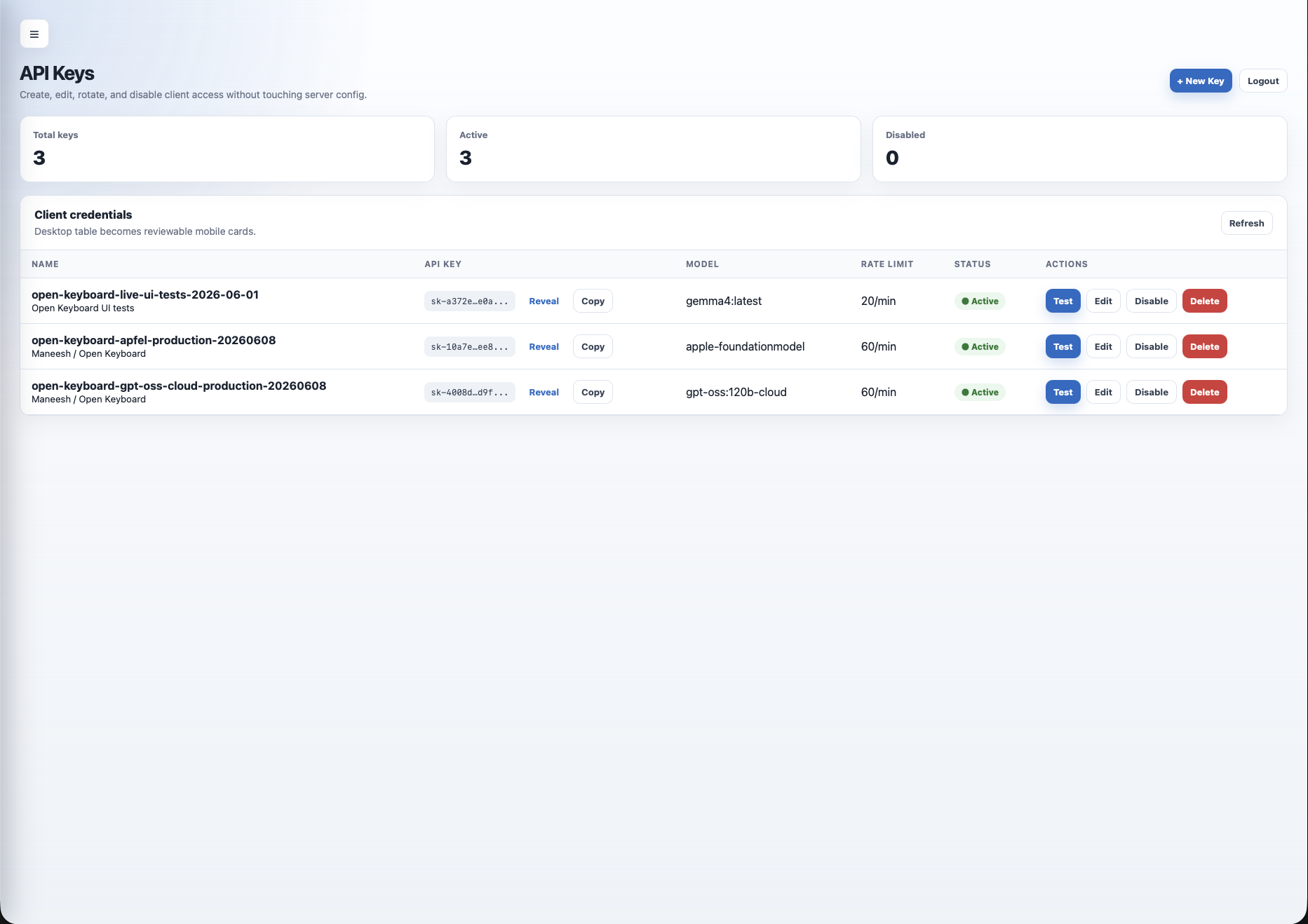Image resolution: width=1308 pixels, height=924 pixels.
Task: Copy the apfel-production API key
Action: pyautogui.click(x=593, y=346)
